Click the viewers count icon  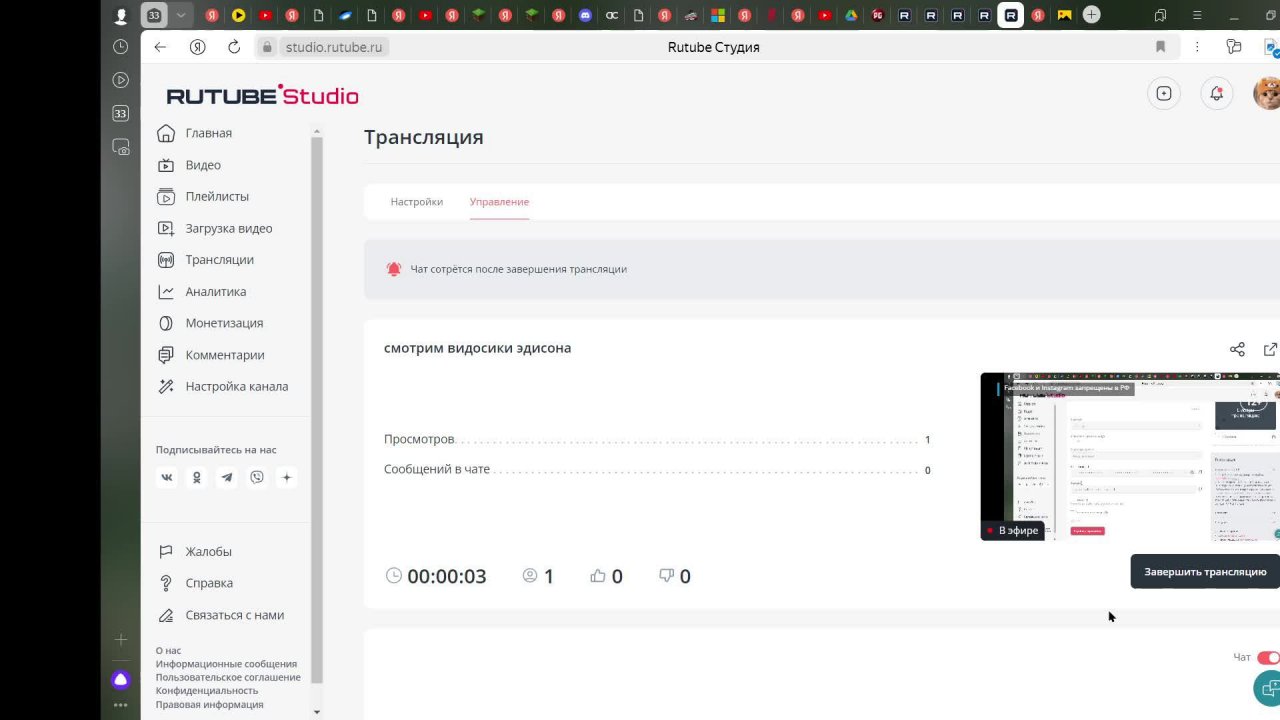[x=530, y=576]
